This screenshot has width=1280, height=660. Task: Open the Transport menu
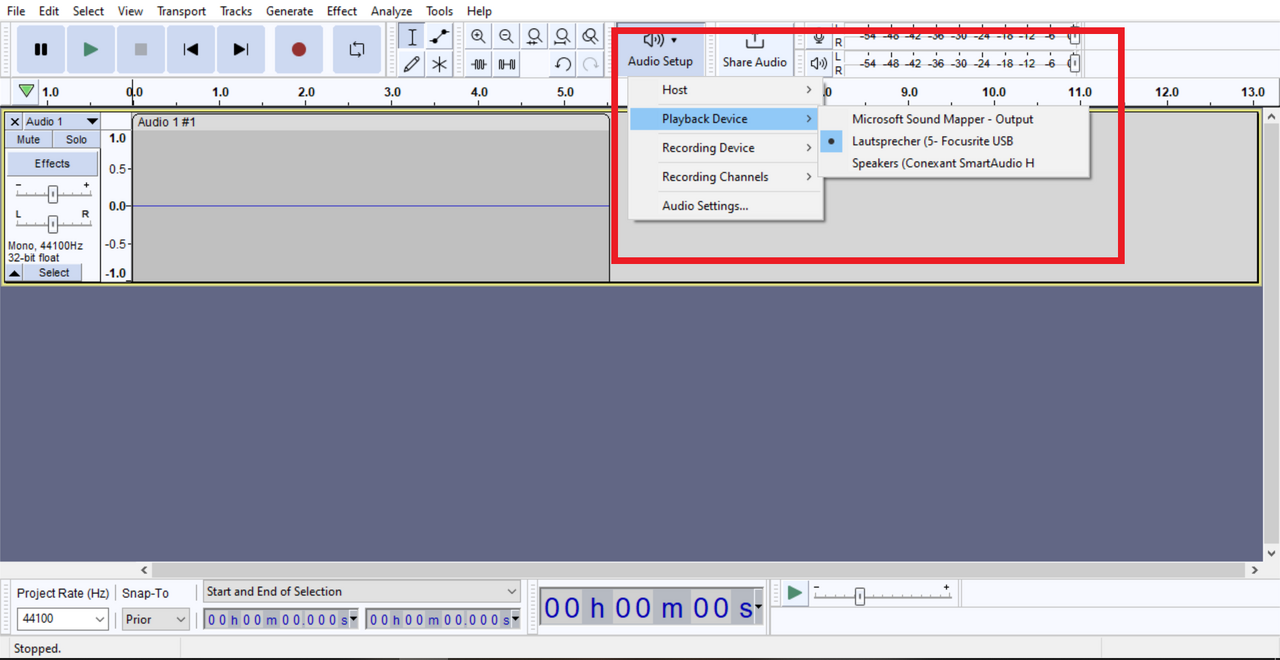[181, 11]
